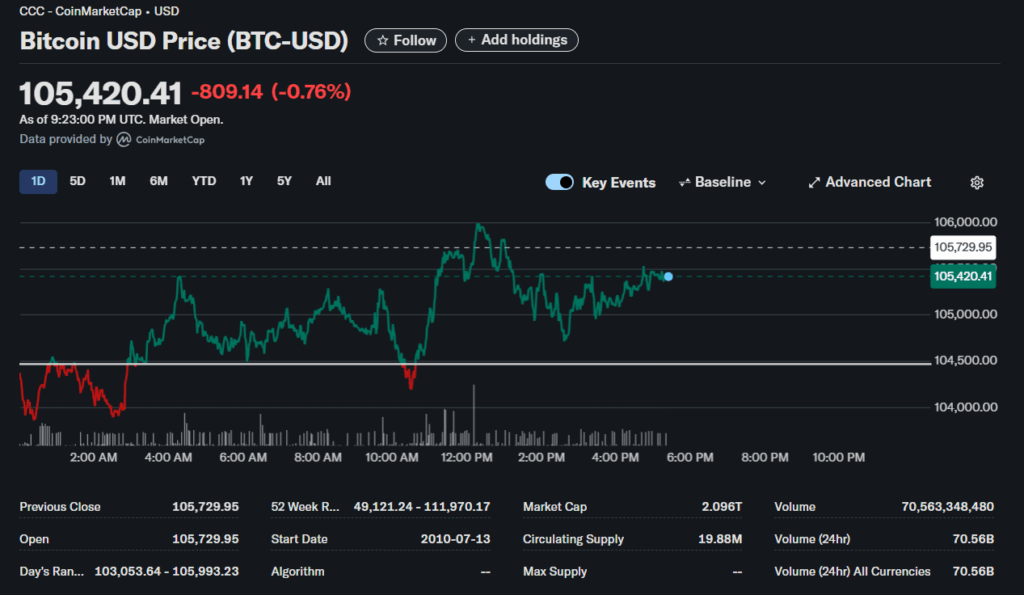Viewport: 1024px width, 595px height.
Task: Click the 106,000.00 y-axis label
Action: pos(965,222)
